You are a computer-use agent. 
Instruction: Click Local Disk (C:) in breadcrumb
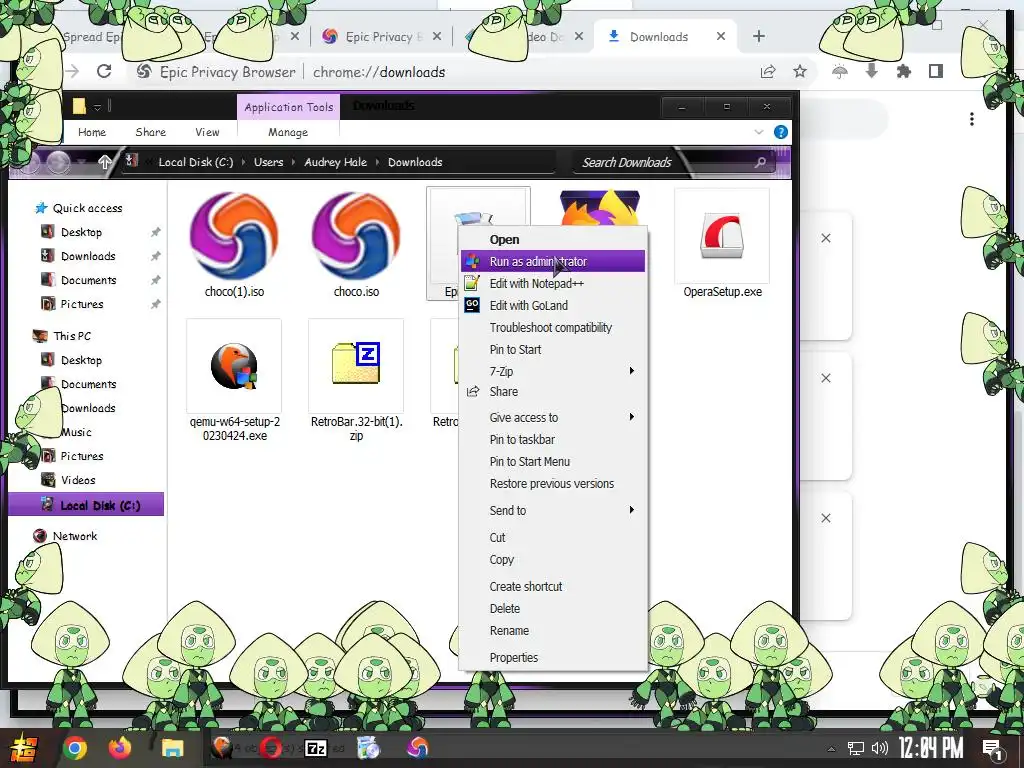(196, 162)
